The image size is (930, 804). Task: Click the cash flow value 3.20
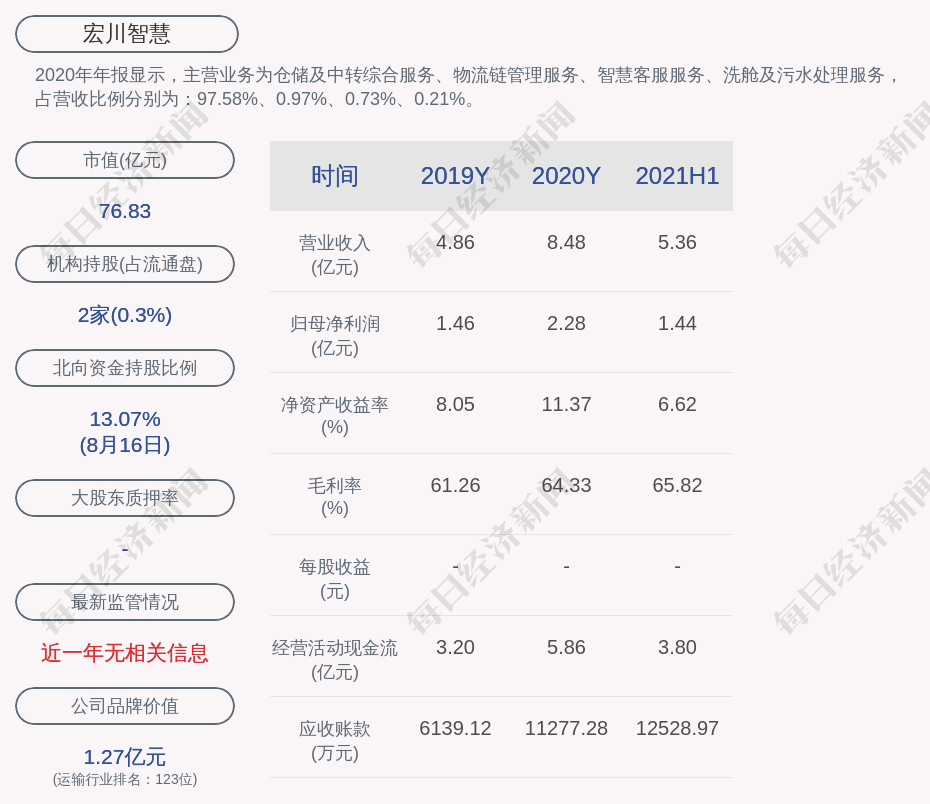click(456, 647)
